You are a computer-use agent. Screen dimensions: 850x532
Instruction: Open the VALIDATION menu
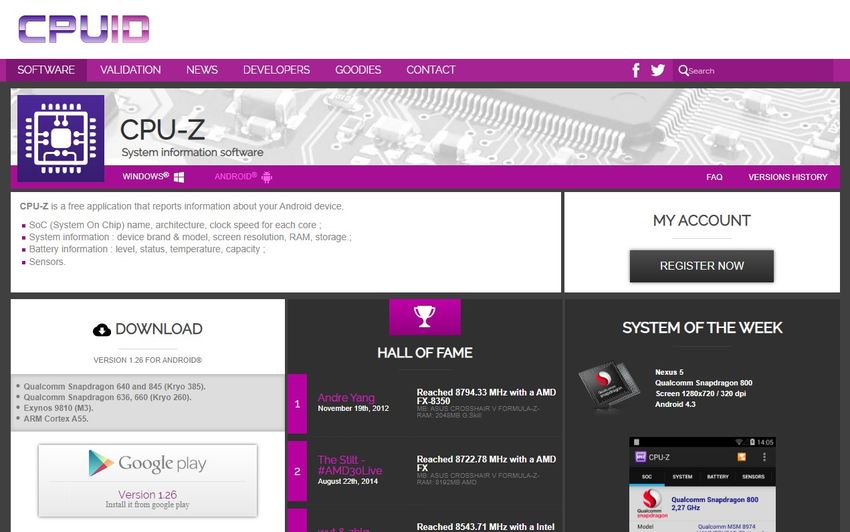(x=131, y=70)
